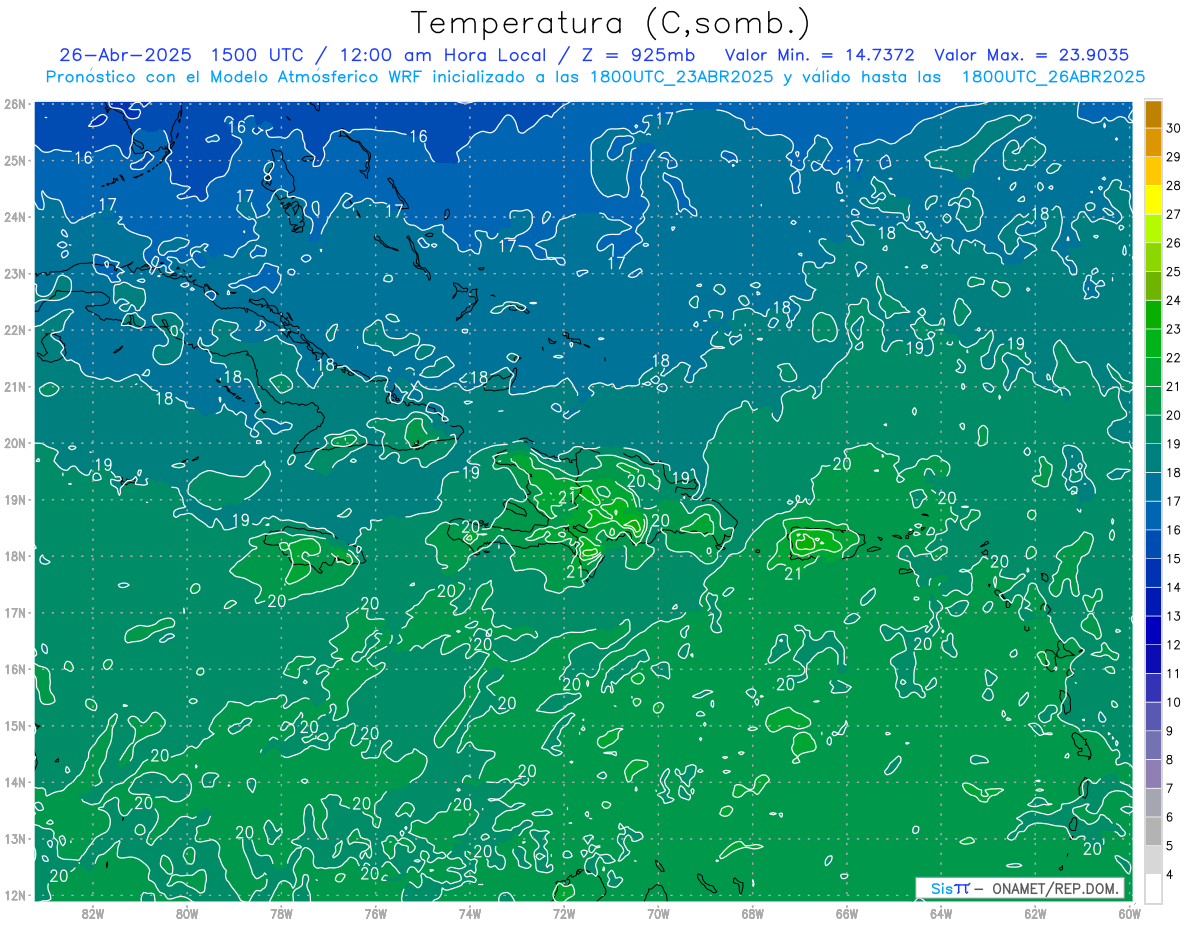The width and height of the screenshot is (1200, 927).
Task: Click the color scale value 10
Action: point(1174,702)
